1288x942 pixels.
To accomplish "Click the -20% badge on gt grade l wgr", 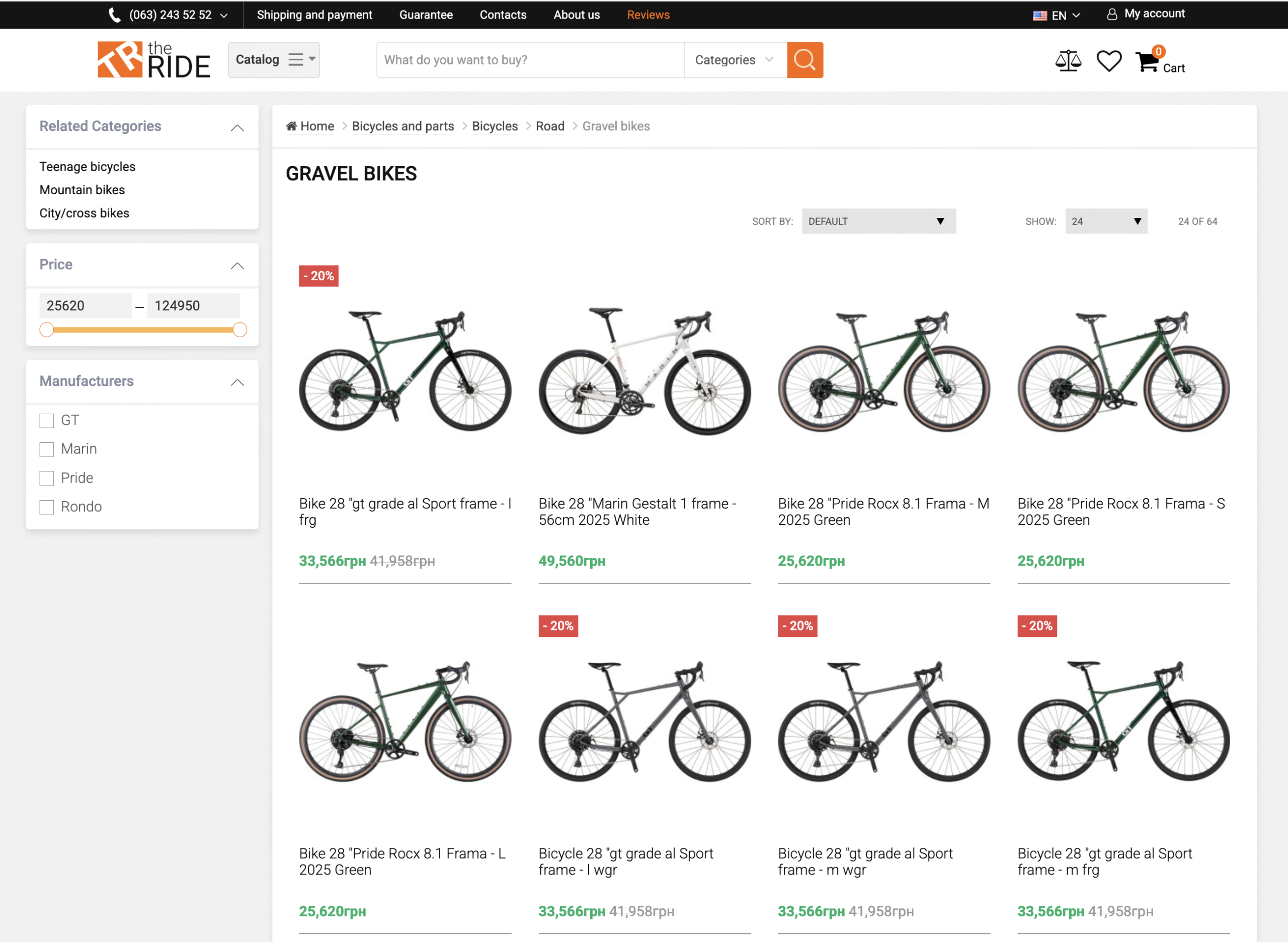I will [x=558, y=626].
